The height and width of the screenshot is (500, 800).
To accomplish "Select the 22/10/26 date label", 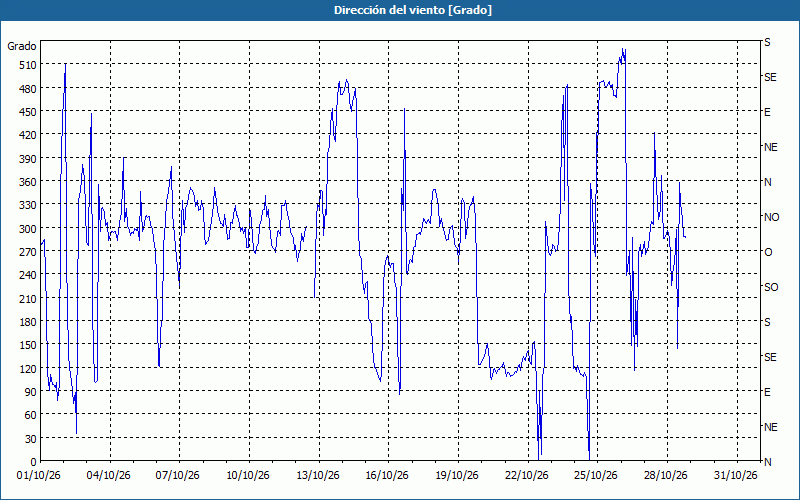I will [527, 476].
